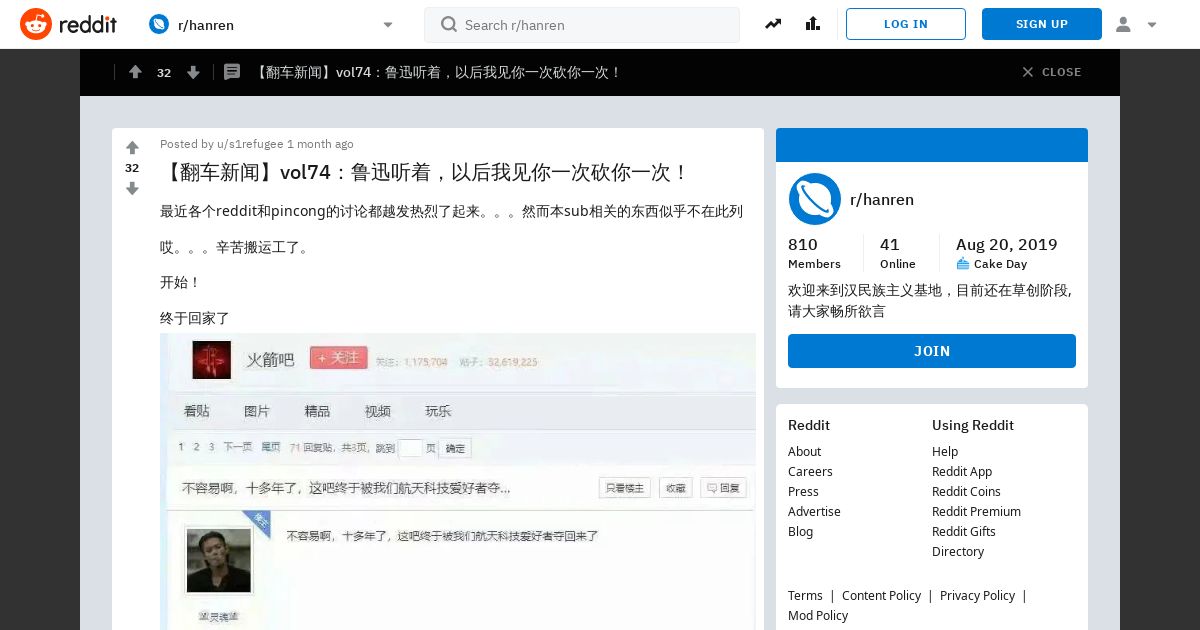Click the post title 【翻车新闻】vol74
The height and width of the screenshot is (630, 1200).
425,172
